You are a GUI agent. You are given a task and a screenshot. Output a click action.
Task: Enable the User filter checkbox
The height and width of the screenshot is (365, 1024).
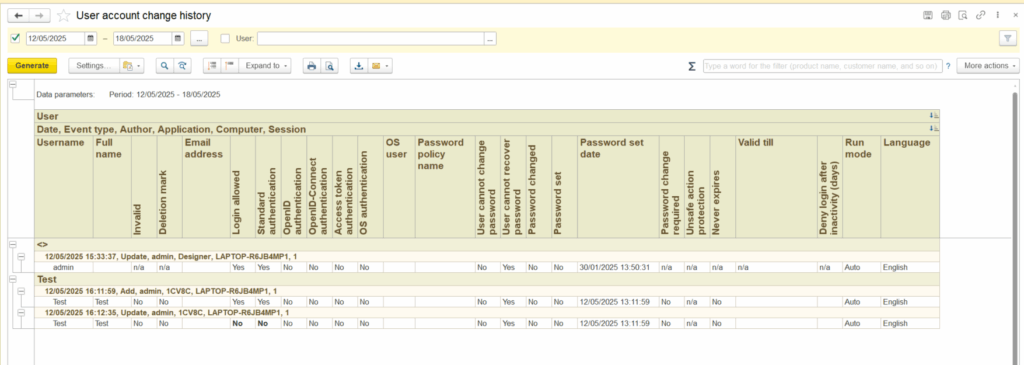tap(225, 39)
